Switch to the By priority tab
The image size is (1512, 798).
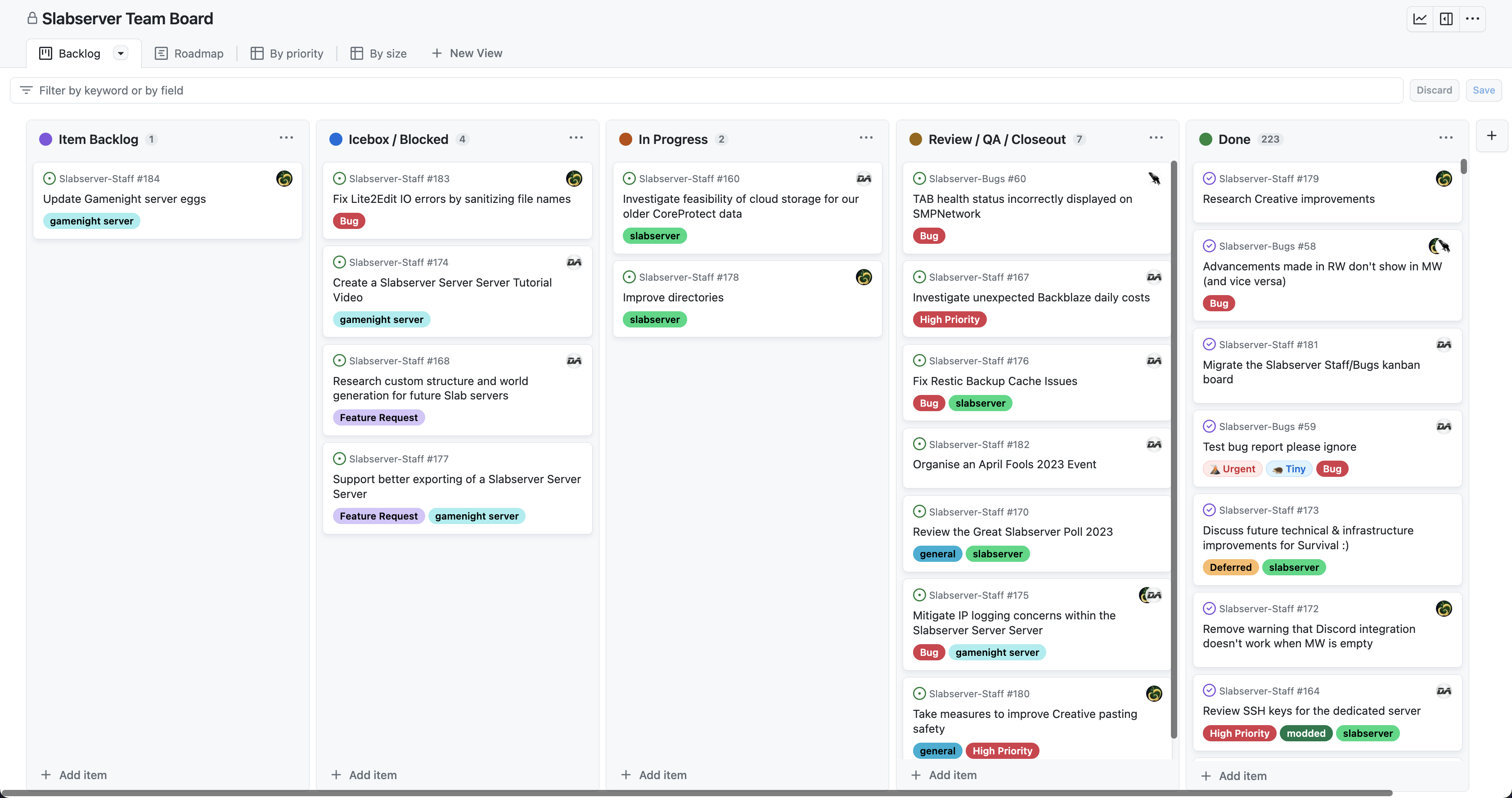point(287,54)
